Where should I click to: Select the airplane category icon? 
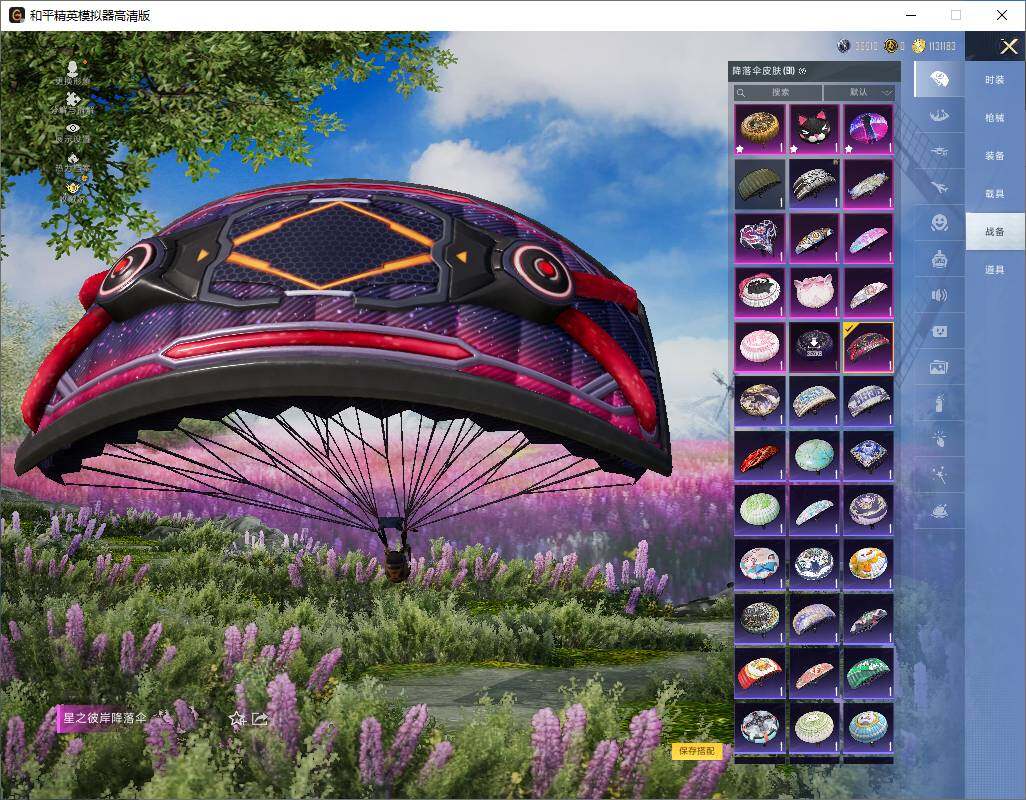tap(939, 188)
